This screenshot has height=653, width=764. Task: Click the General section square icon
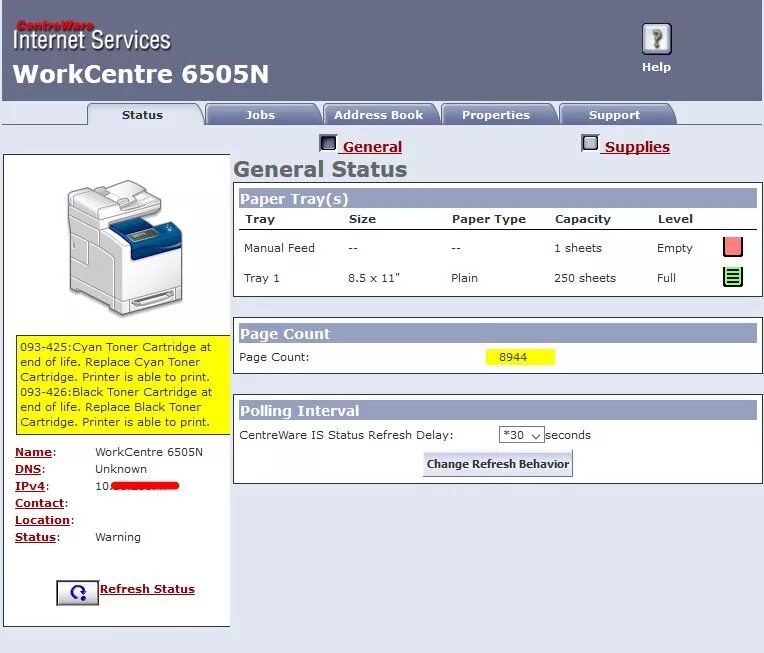pyautogui.click(x=328, y=143)
